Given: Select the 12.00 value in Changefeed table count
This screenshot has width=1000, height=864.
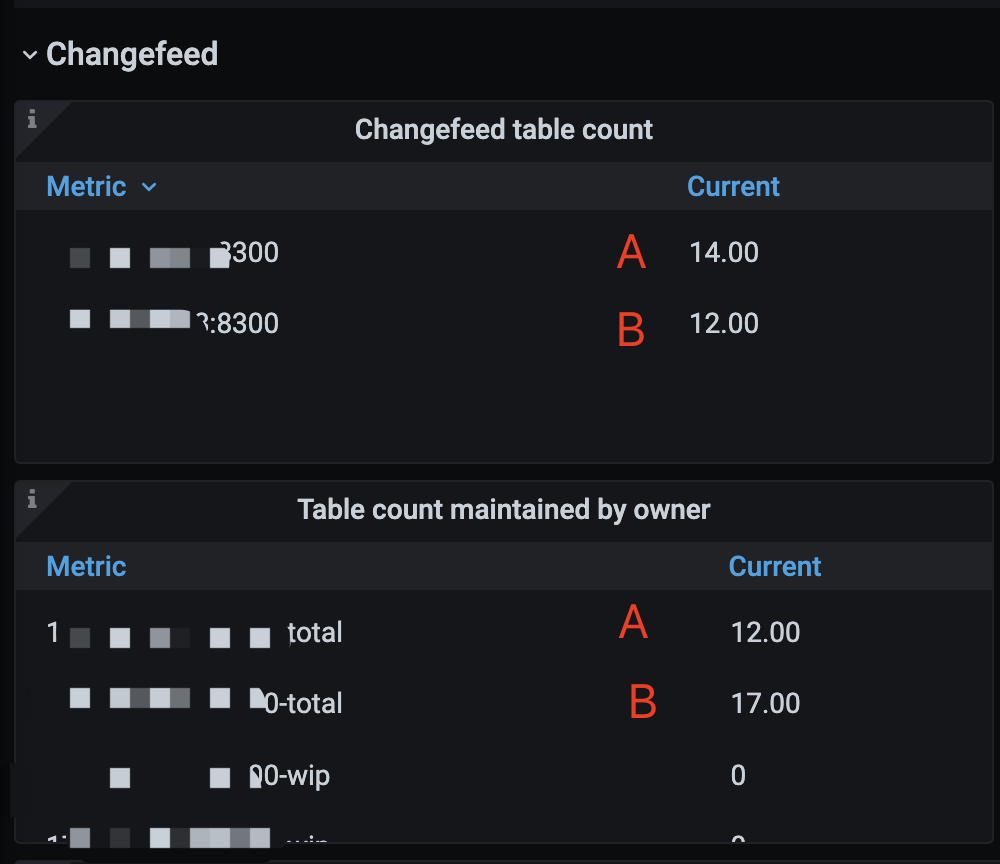Looking at the screenshot, I should [724, 324].
